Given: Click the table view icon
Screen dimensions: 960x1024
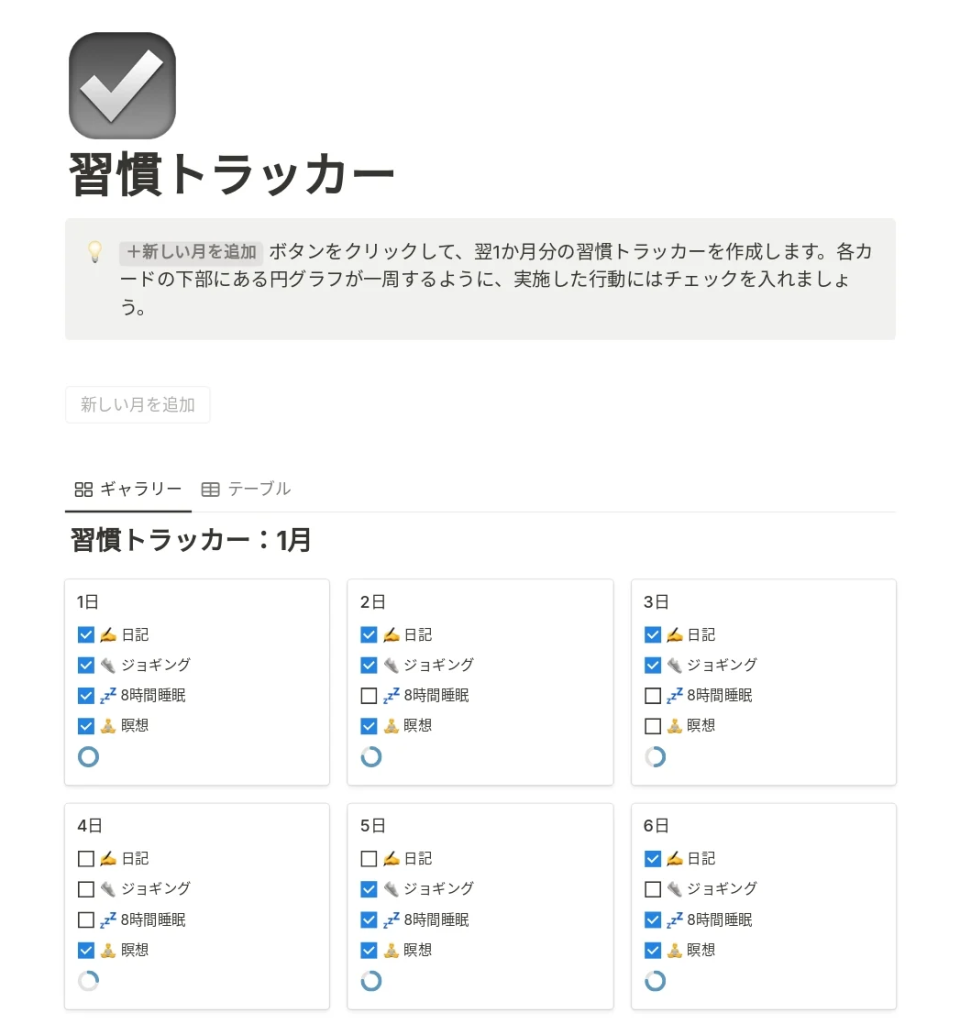Looking at the screenshot, I should 210,489.
